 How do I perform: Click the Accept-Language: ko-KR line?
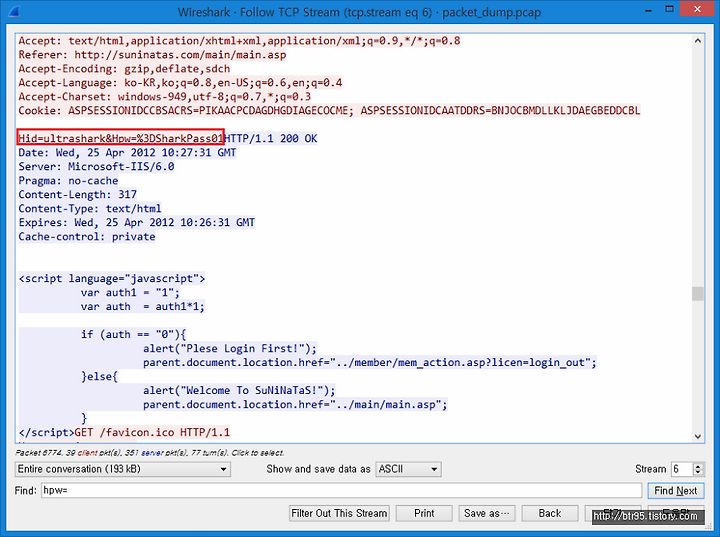[x=180, y=83]
